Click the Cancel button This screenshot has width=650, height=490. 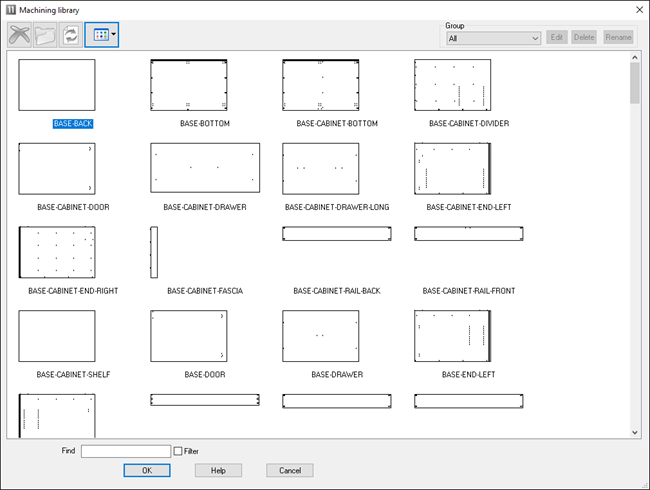(x=290, y=470)
